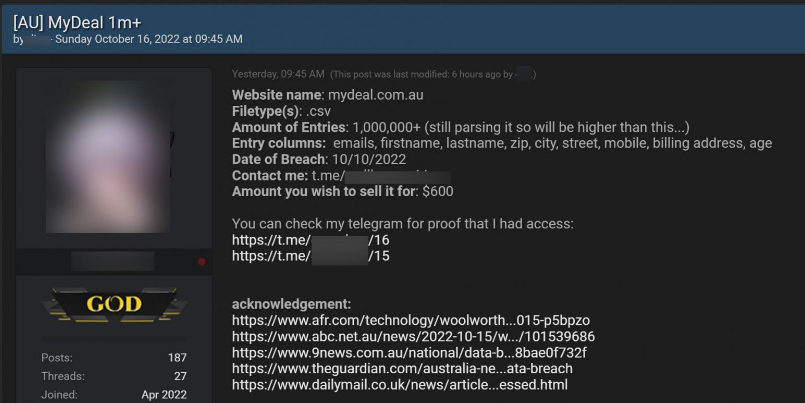Image resolution: width=805 pixels, height=403 pixels.
Task: Open the 9news.com.au national link
Action: [x=409, y=352]
